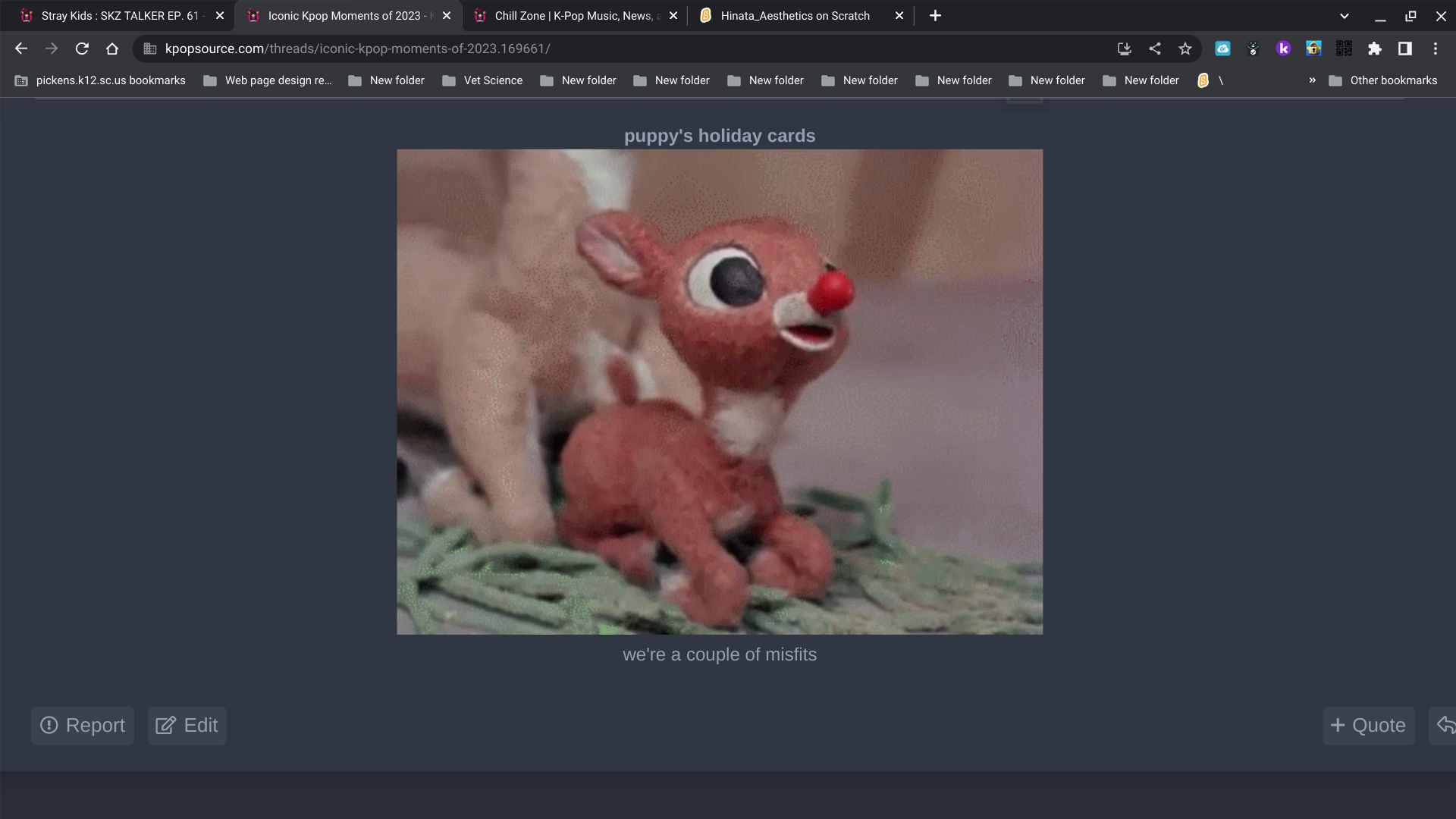
Task: Click the "puppy's holiday cards" heading
Action: click(720, 136)
